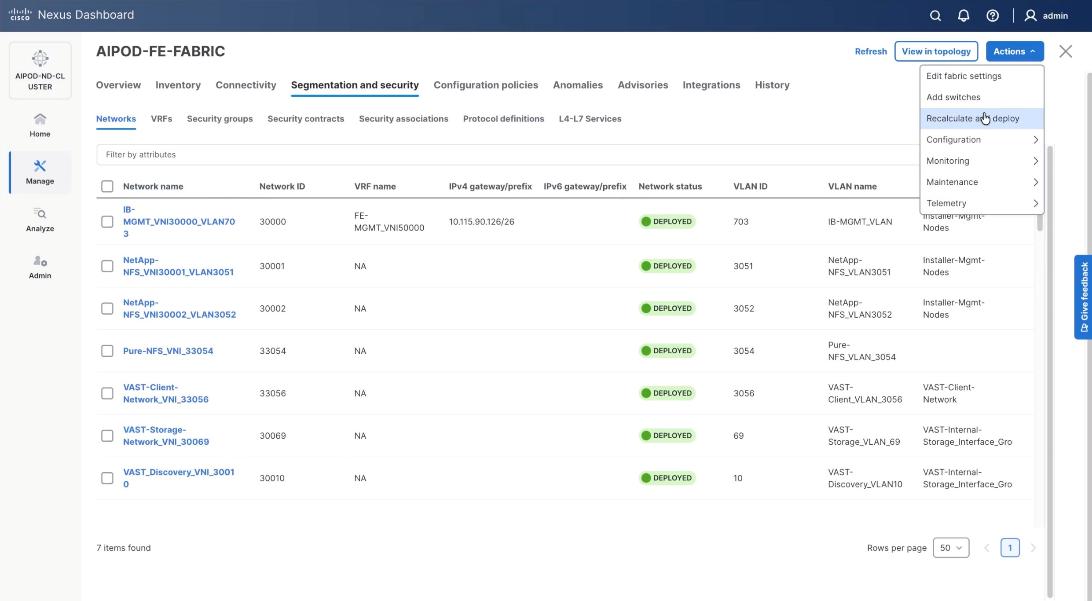
Task: Open the notifications bell icon
Action: [x=964, y=16]
